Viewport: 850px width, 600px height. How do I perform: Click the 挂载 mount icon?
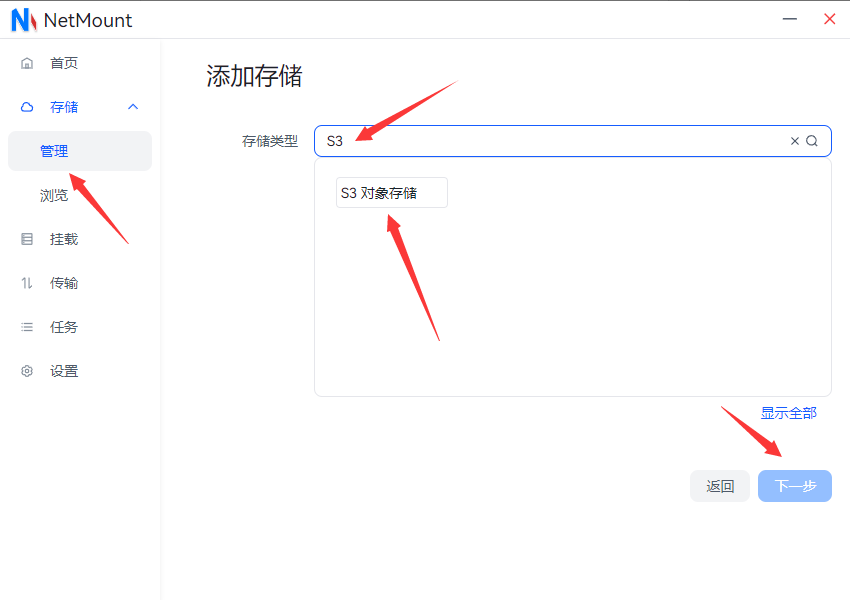pos(27,239)
